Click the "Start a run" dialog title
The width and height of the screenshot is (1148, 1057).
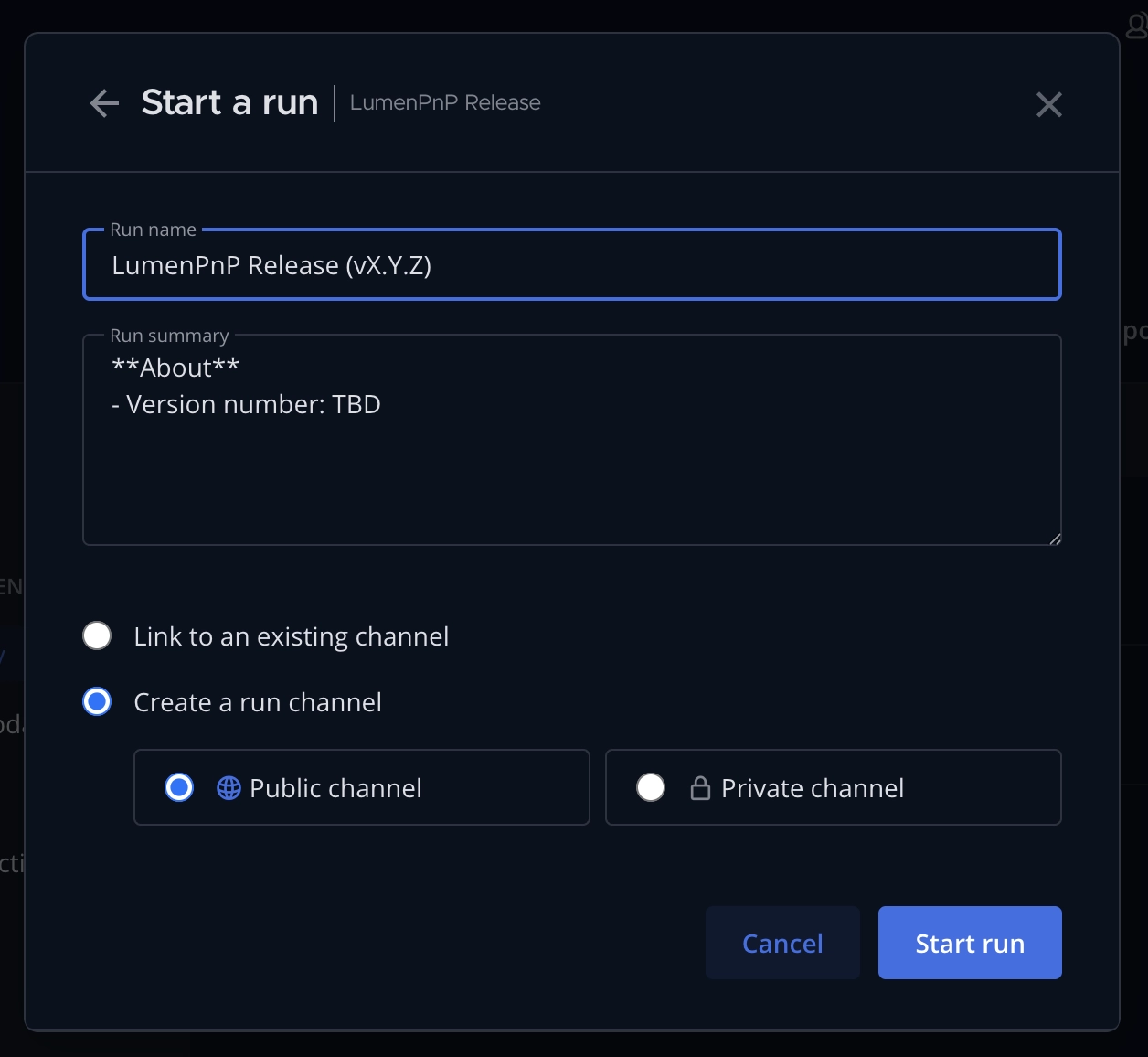pos(229,102)
